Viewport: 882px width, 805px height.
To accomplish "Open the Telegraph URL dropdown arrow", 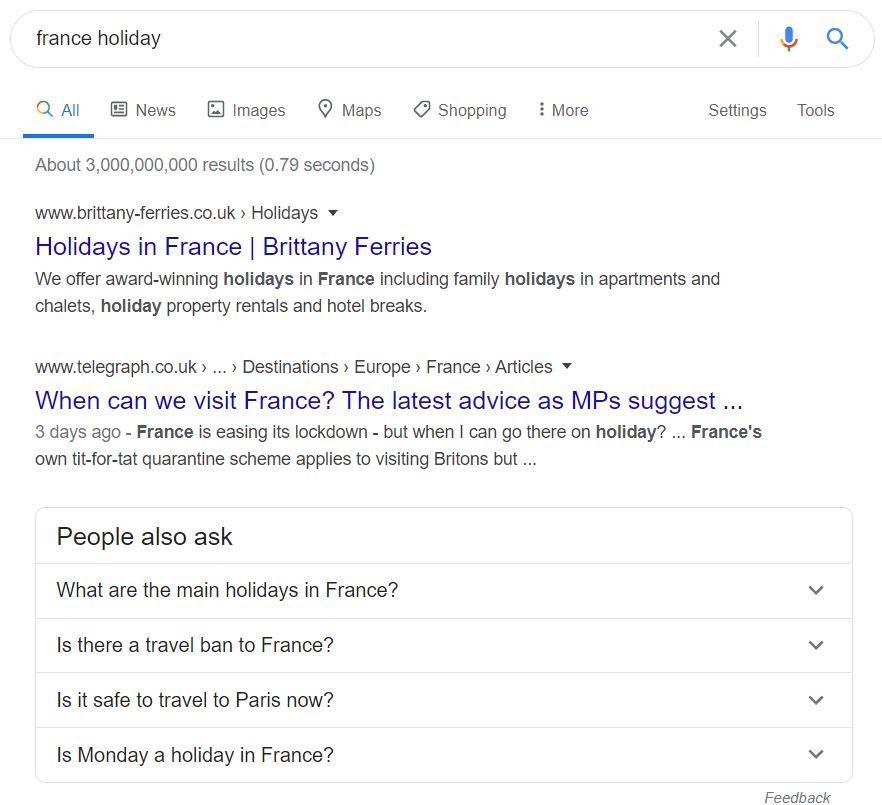I will pos(567,366).
